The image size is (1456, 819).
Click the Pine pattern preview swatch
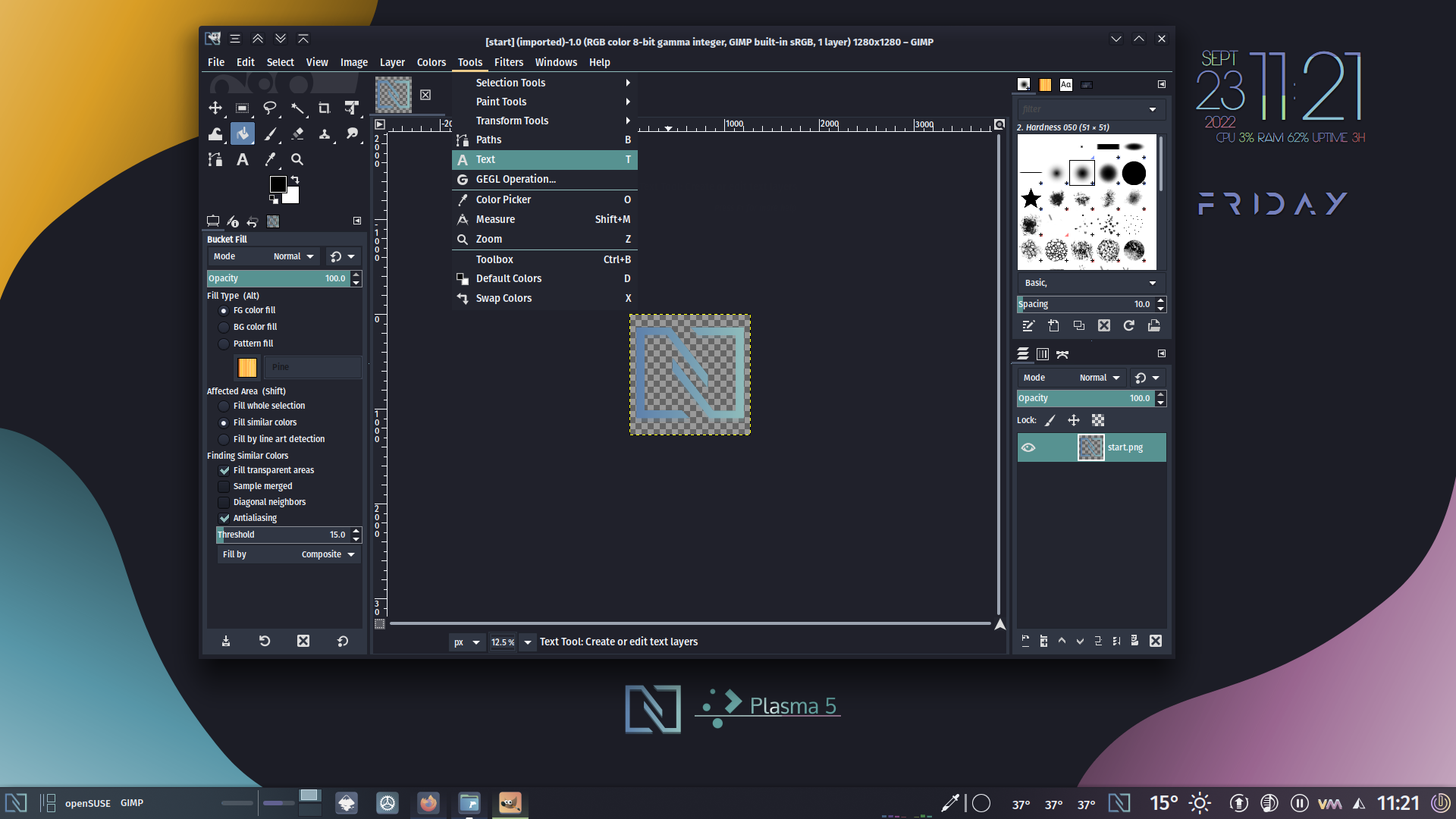pyautogui.click(x=247, y=368)
